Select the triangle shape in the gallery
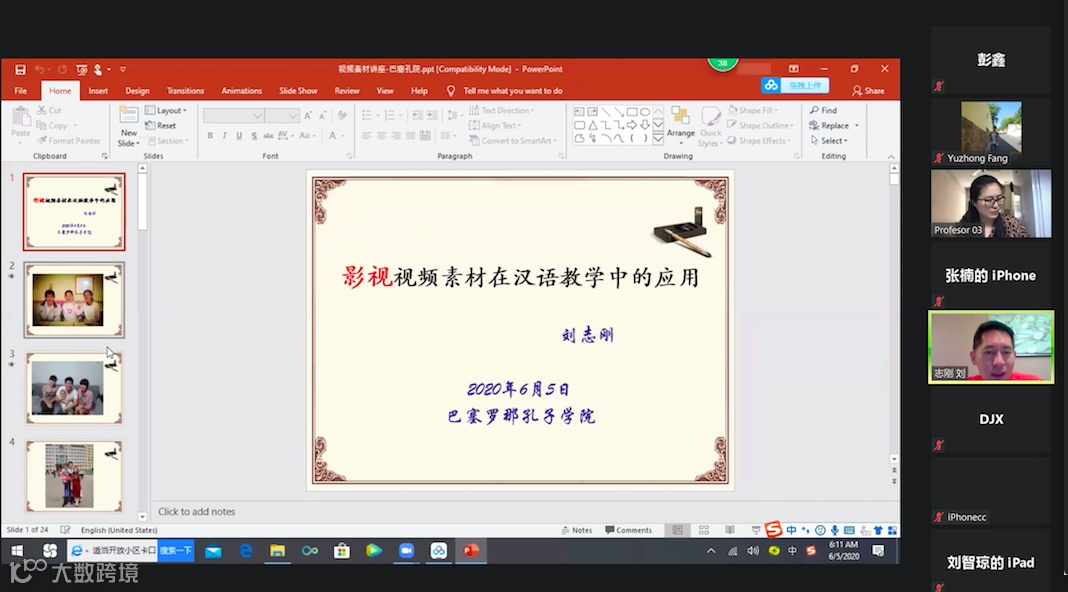Screen dimensions: 1068x592 point(593,125)
